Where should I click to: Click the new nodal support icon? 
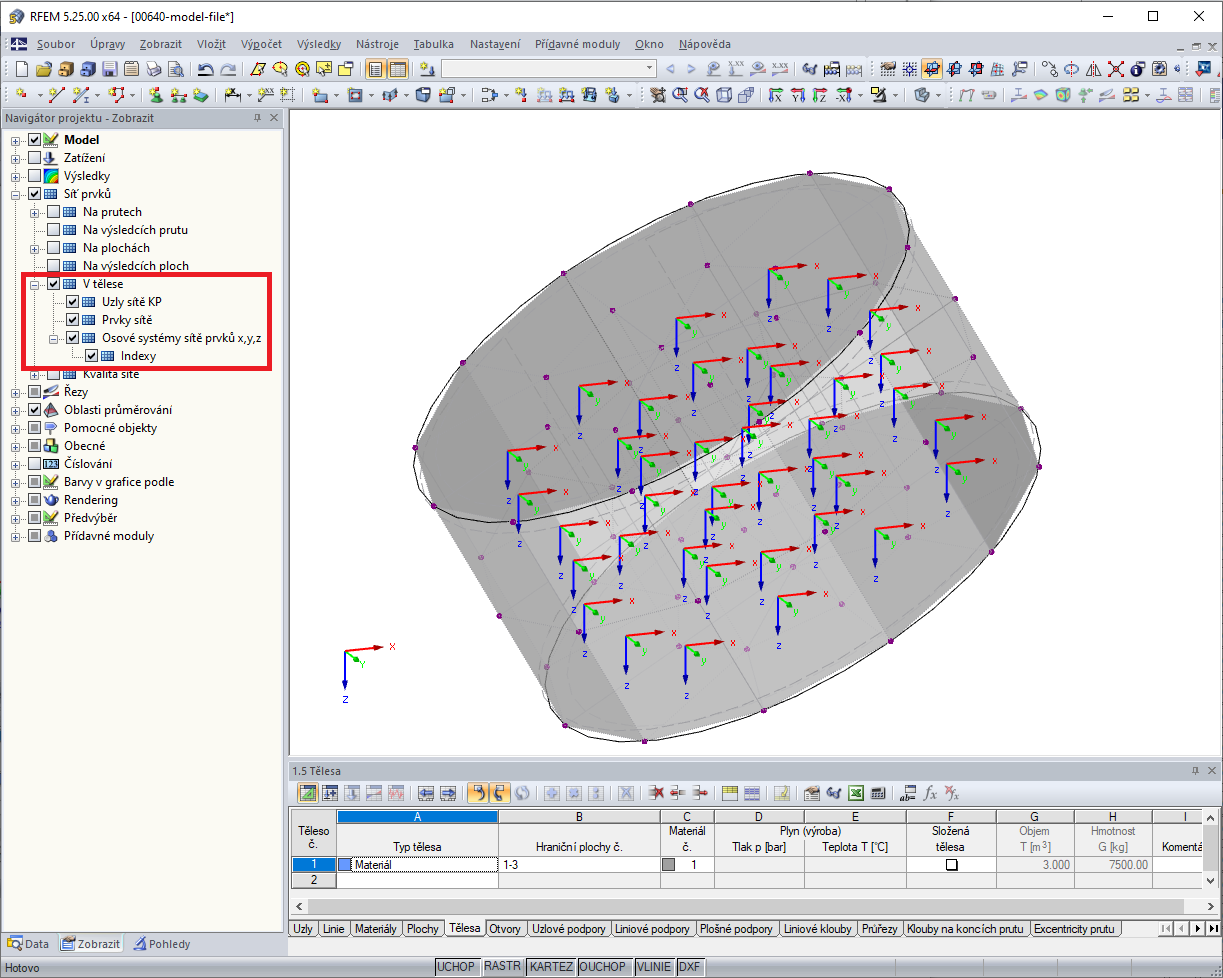click(x=157, y=95)
